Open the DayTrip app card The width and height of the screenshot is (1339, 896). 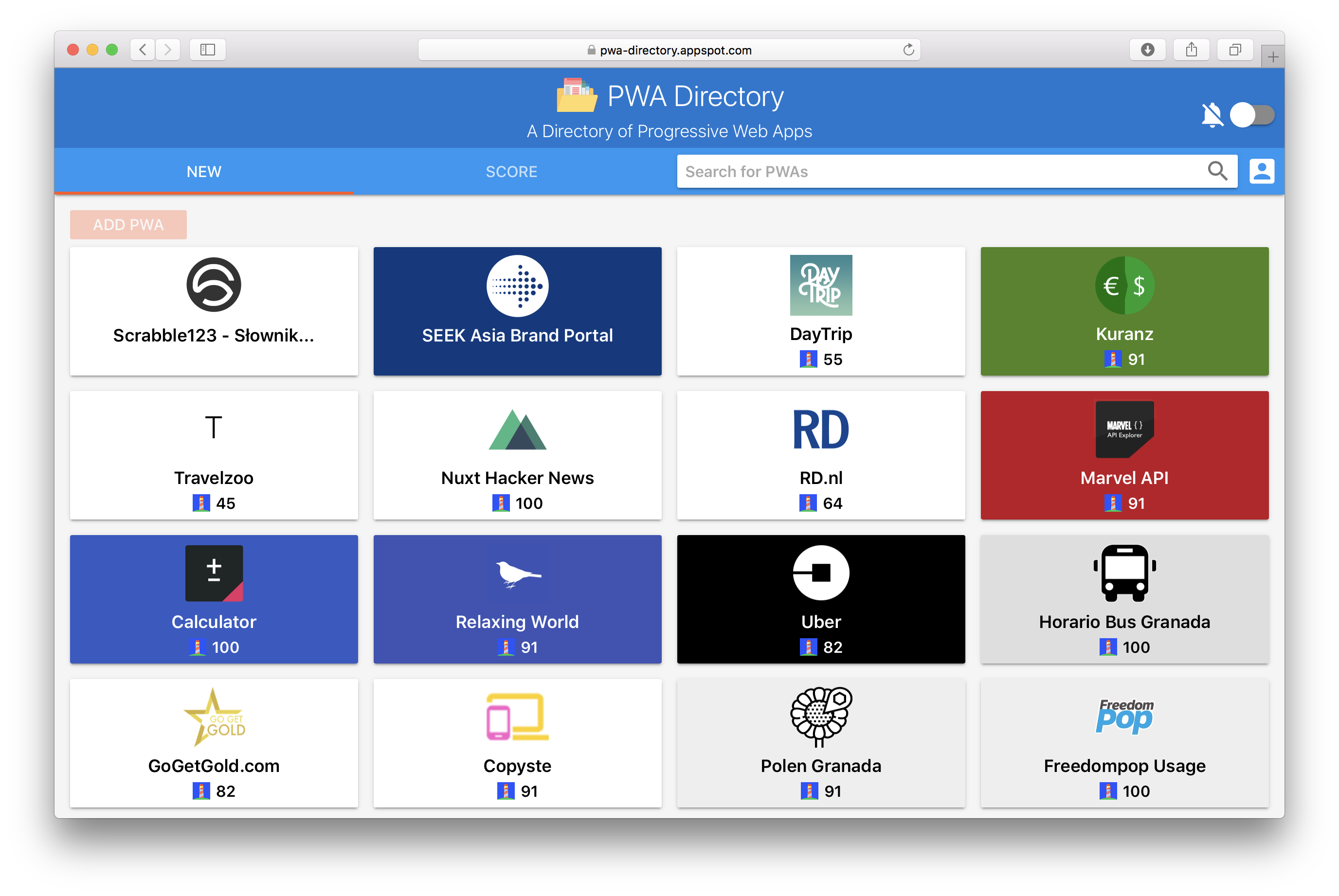click(821, 311)
